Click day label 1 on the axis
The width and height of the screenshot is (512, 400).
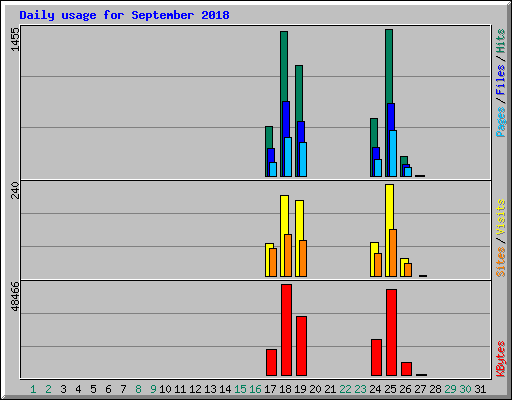(33, 389)
